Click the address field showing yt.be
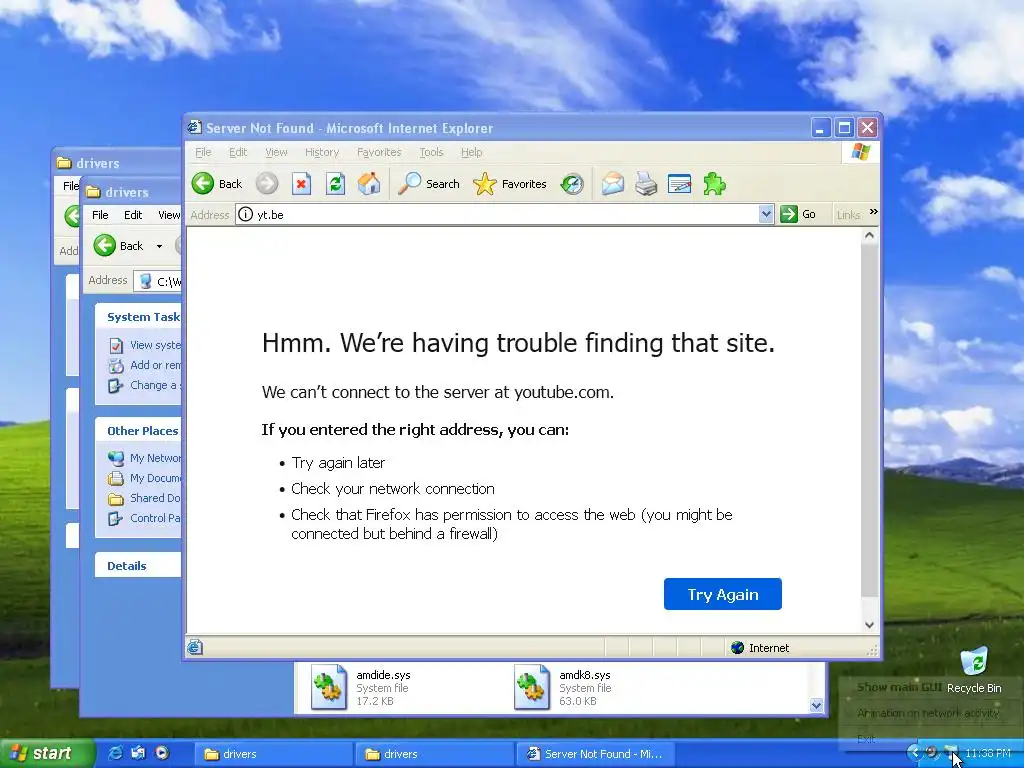The width and height of the screenshot is (1024, 768). (505, 214)
